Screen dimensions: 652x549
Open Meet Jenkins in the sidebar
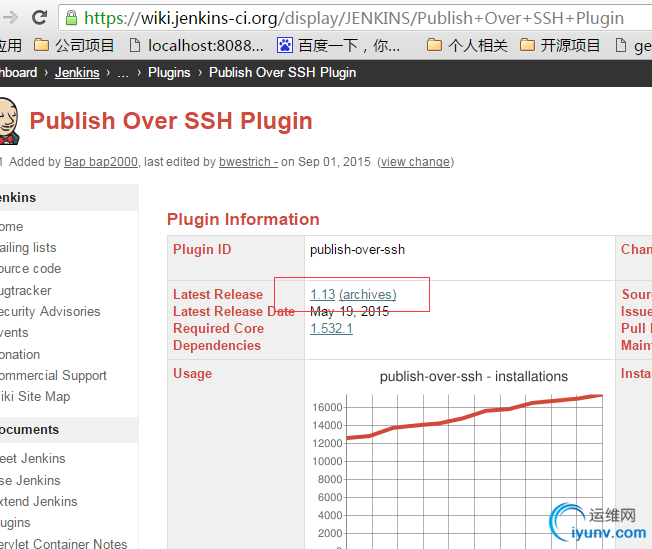(33, 458)
